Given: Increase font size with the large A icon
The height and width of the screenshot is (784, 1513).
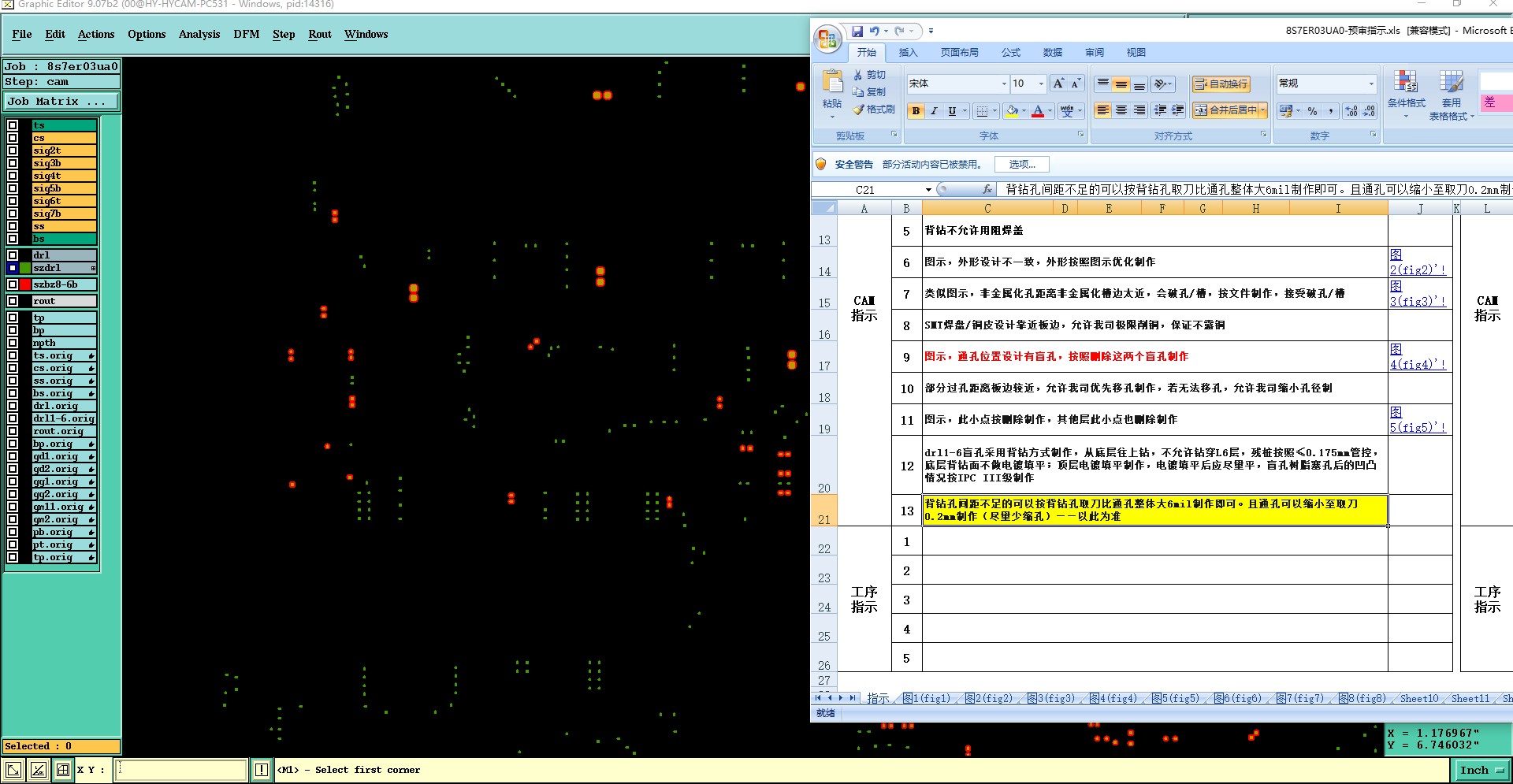Looking at the screenshot, I should [x=1058, y=84].
